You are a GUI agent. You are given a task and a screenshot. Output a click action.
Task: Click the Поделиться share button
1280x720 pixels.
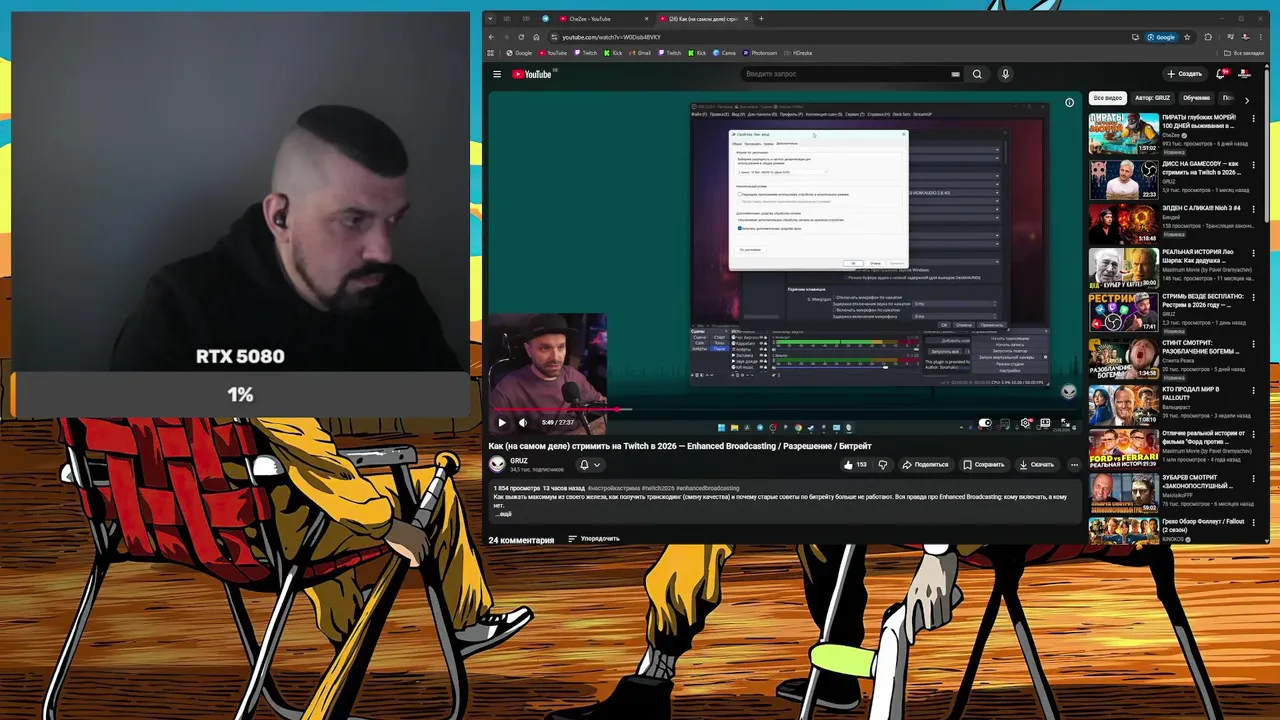coord(925,464)
